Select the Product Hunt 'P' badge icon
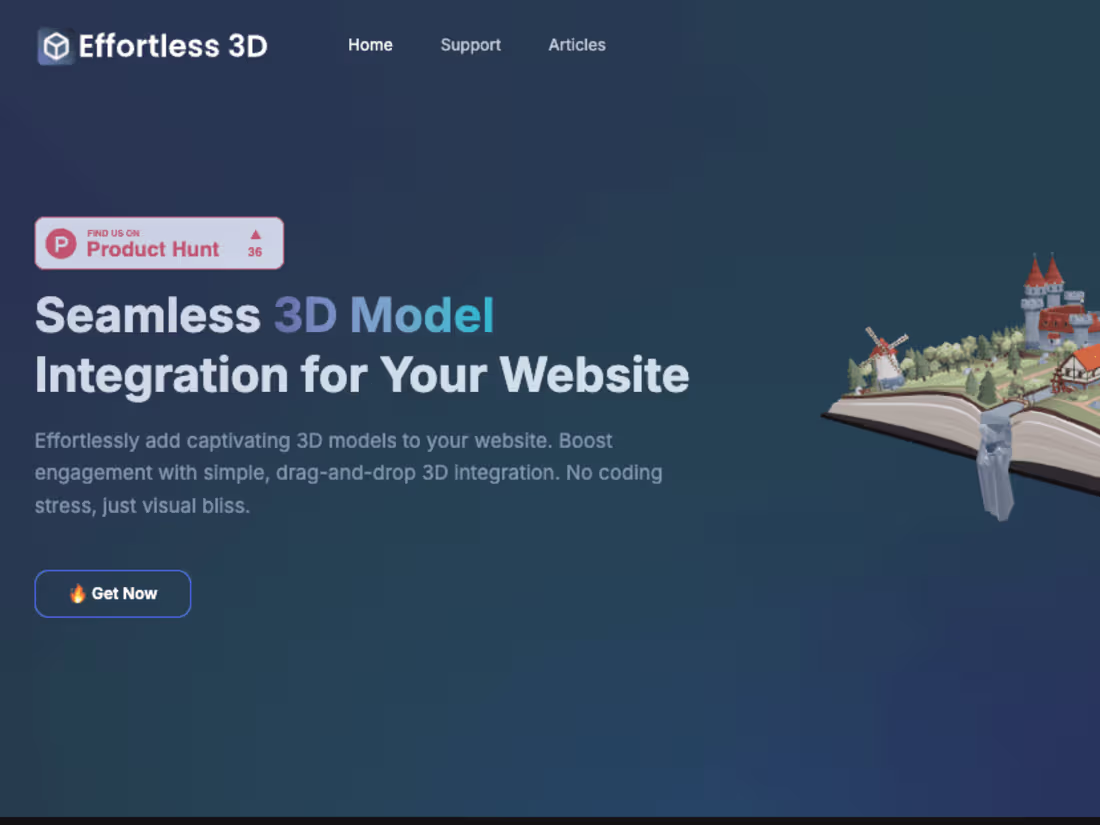Viewport: 1100px width, 825px height. pos(60,243)
